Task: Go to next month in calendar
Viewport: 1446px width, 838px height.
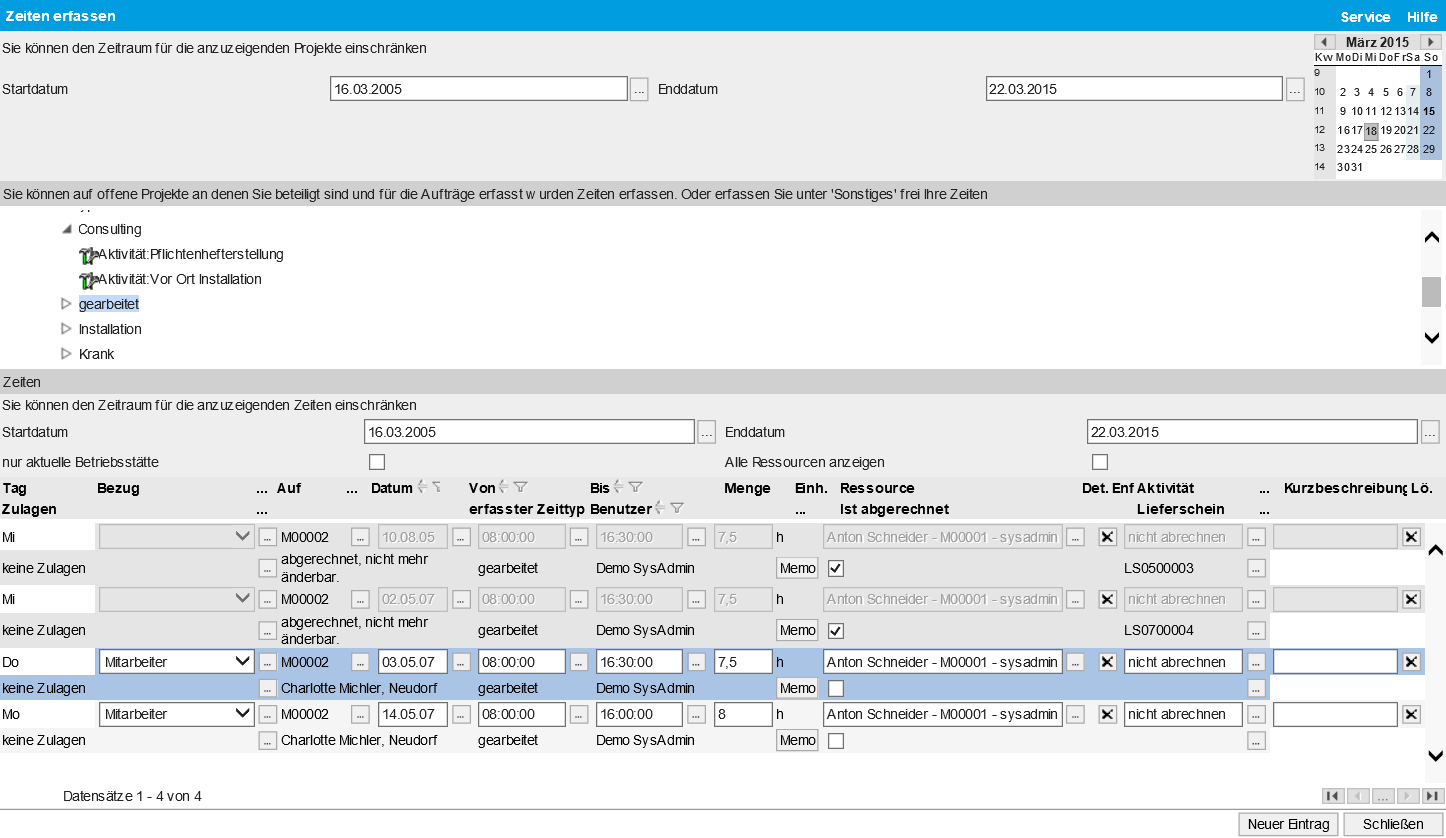Action: click(x=1432, y=42)
